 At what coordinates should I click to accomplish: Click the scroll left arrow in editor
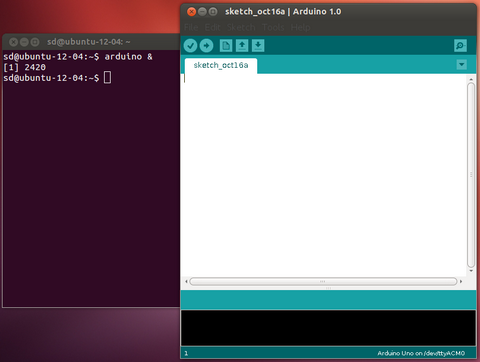click(x=186, y=282)
